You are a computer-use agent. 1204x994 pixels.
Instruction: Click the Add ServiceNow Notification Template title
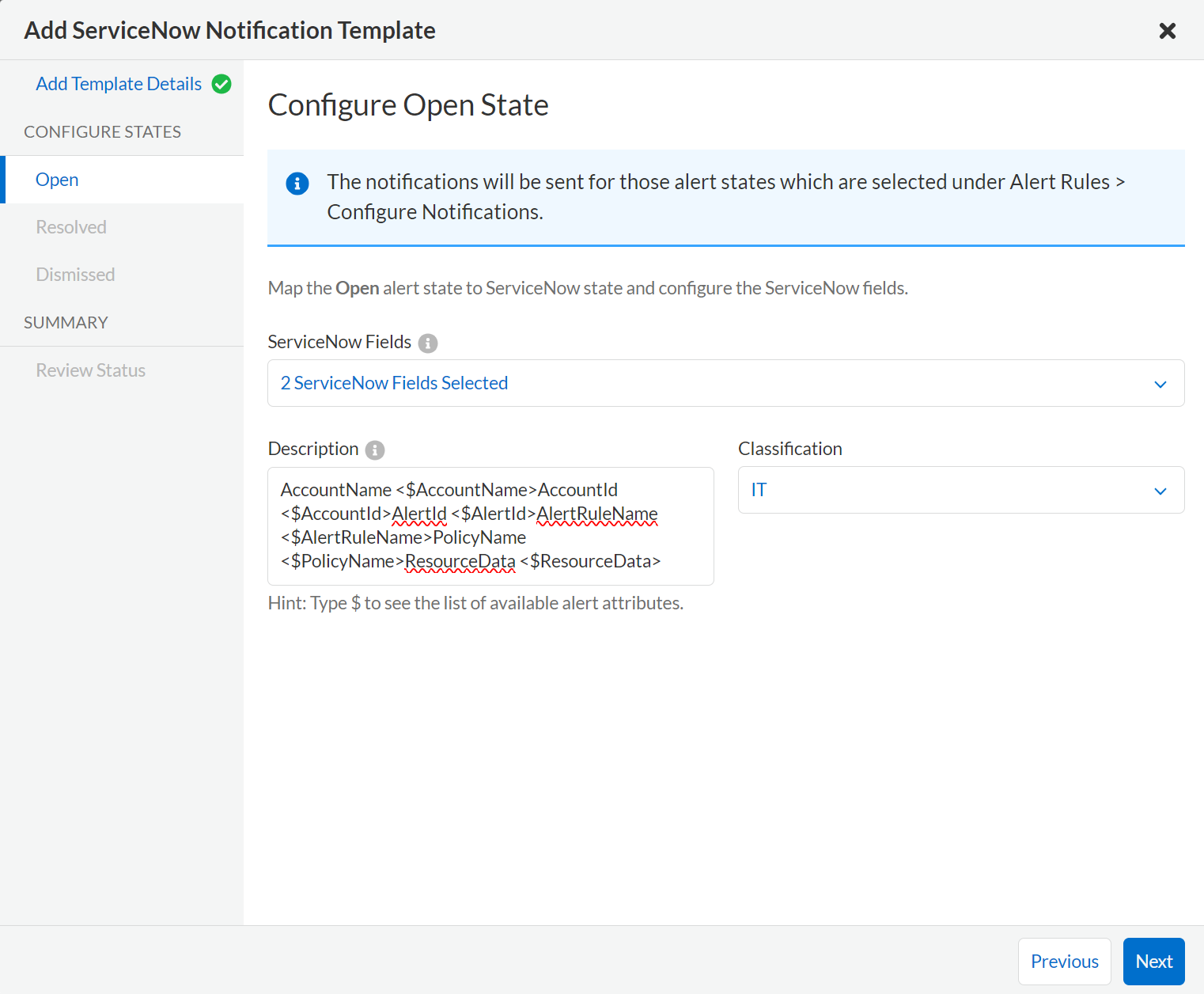(230, 30)
